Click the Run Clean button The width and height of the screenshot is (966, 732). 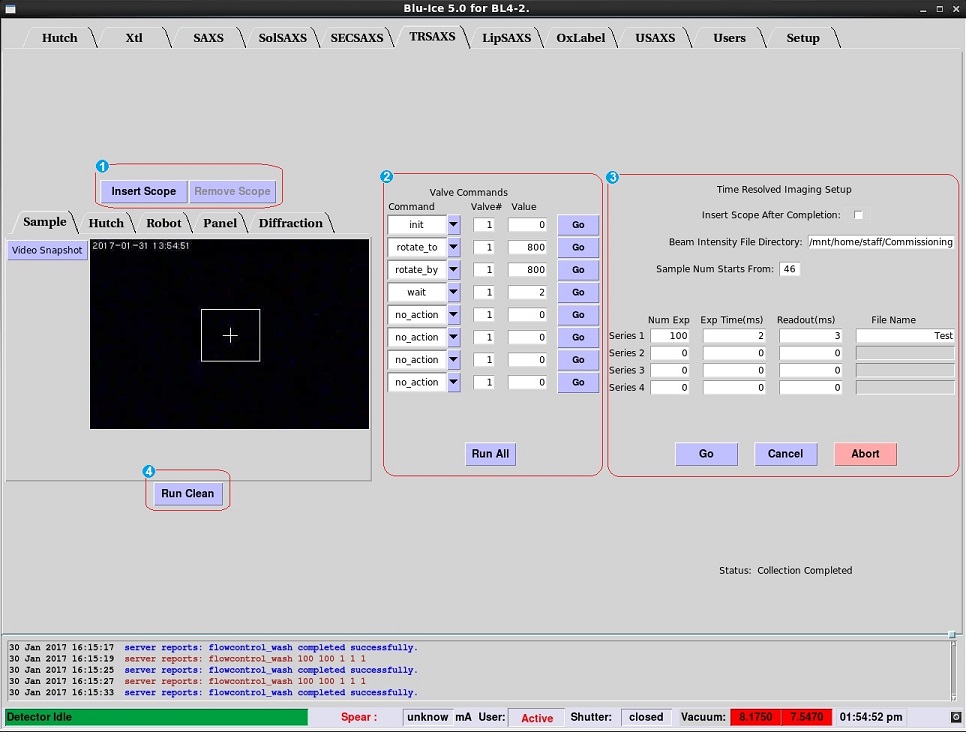pos(188,493)
